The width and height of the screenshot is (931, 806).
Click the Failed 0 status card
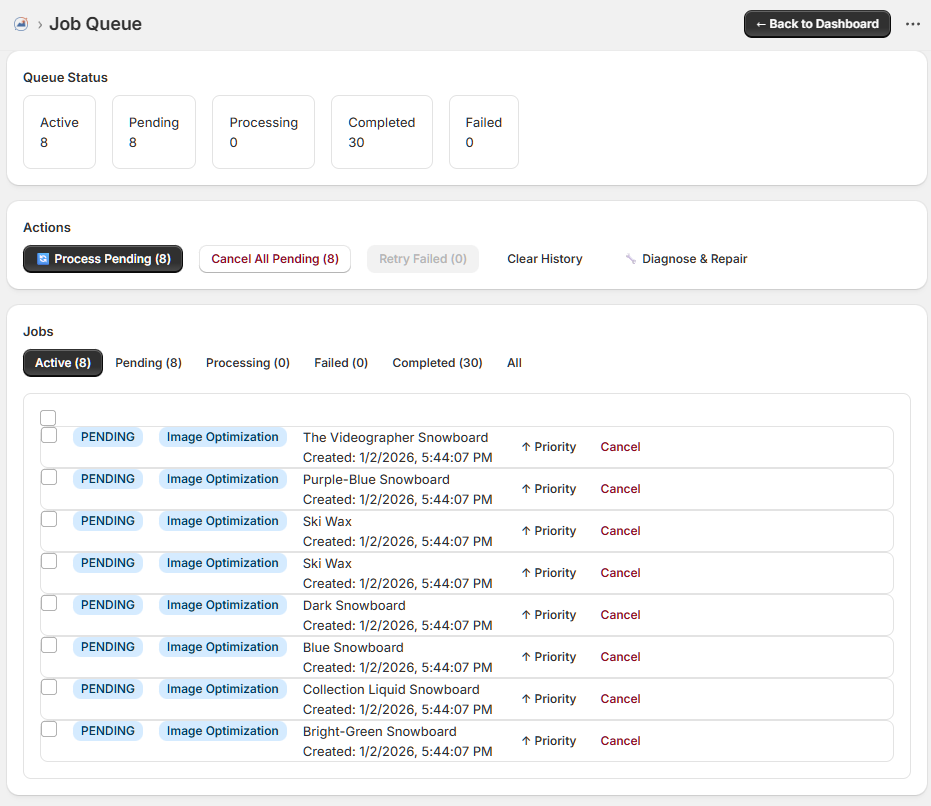484,132
